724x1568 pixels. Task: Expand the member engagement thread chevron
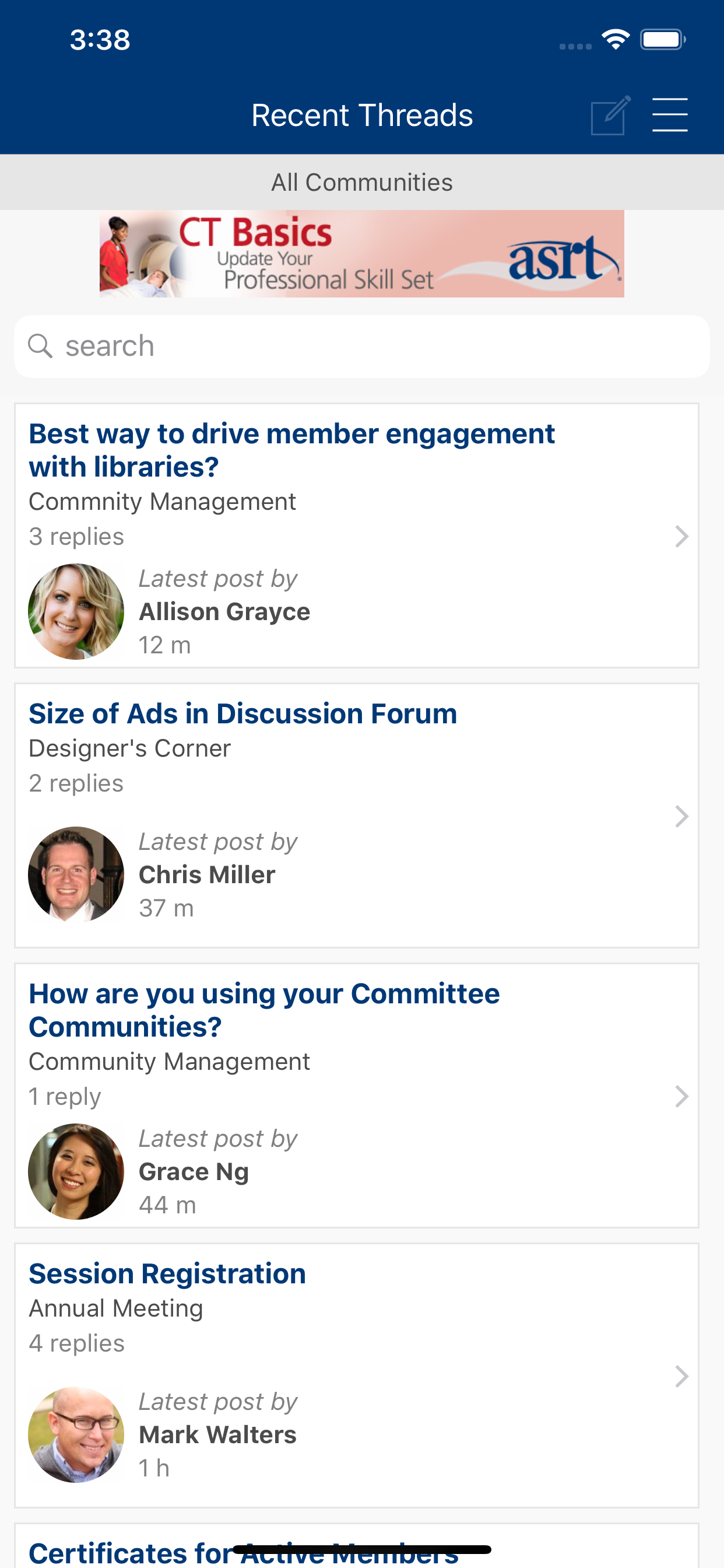pos(681,536)
